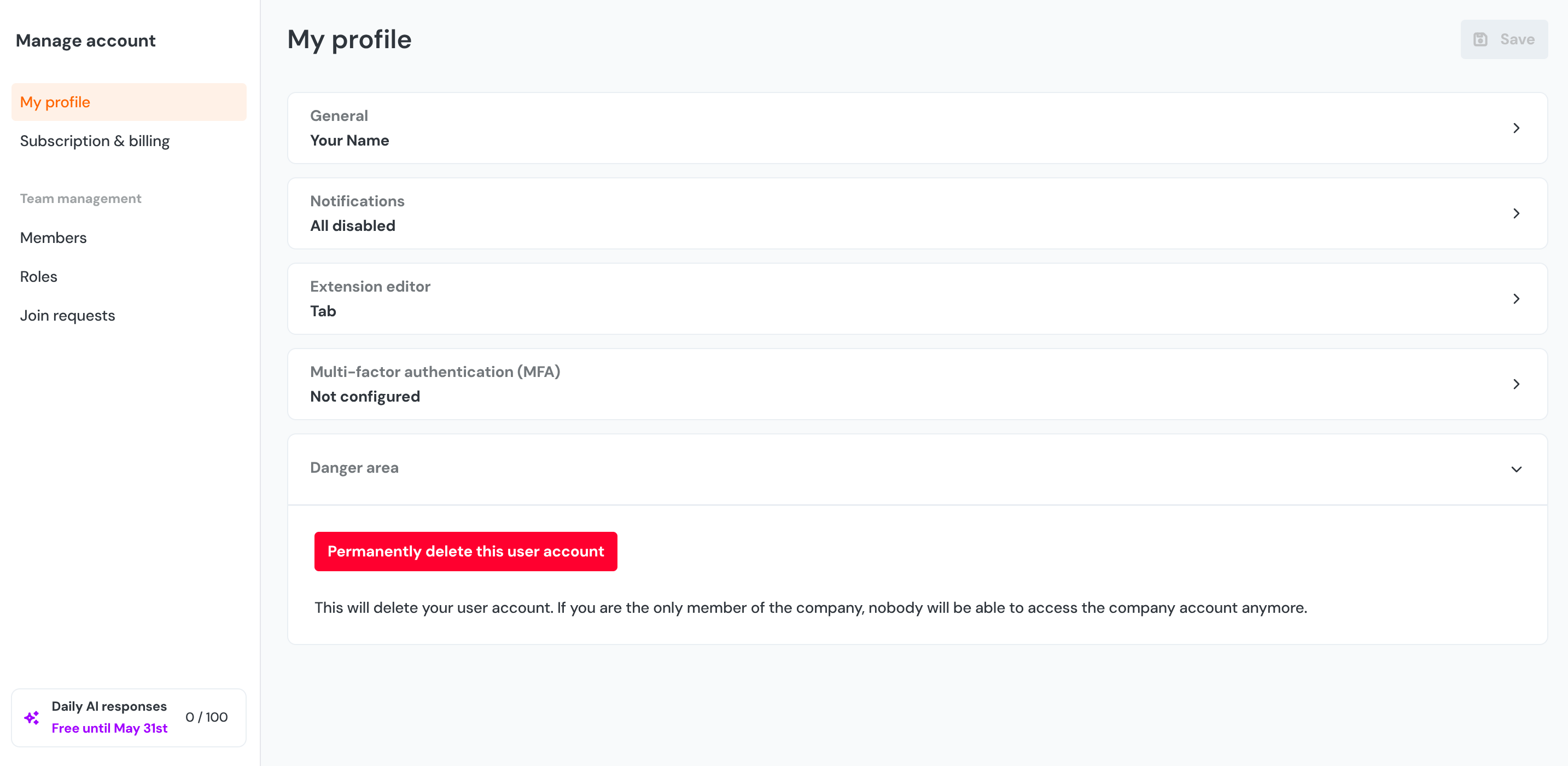Open the Roles page
The image size is (1568, 766).
pos(39,277)
